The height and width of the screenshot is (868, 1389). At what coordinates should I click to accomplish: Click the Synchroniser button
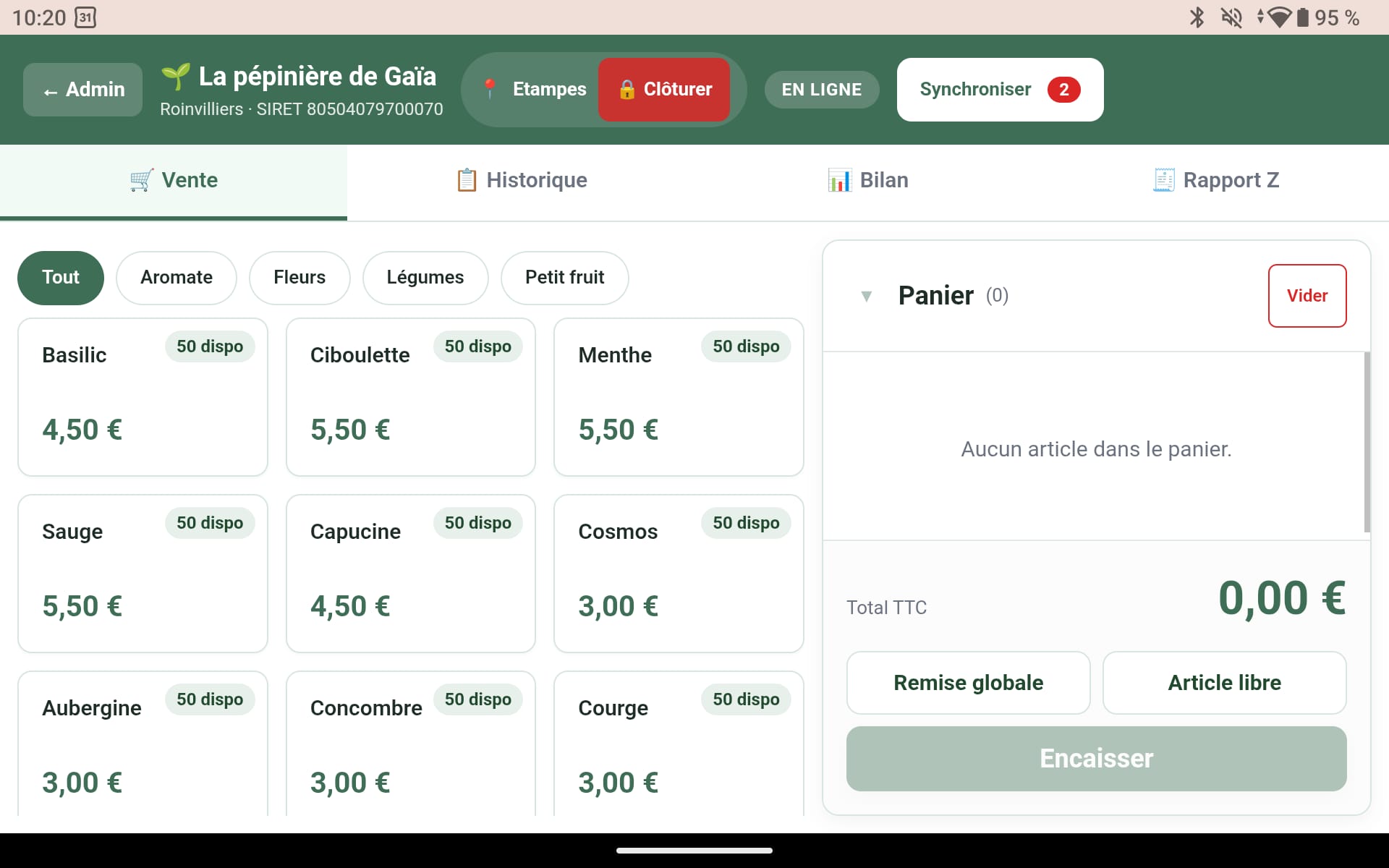1000,90
